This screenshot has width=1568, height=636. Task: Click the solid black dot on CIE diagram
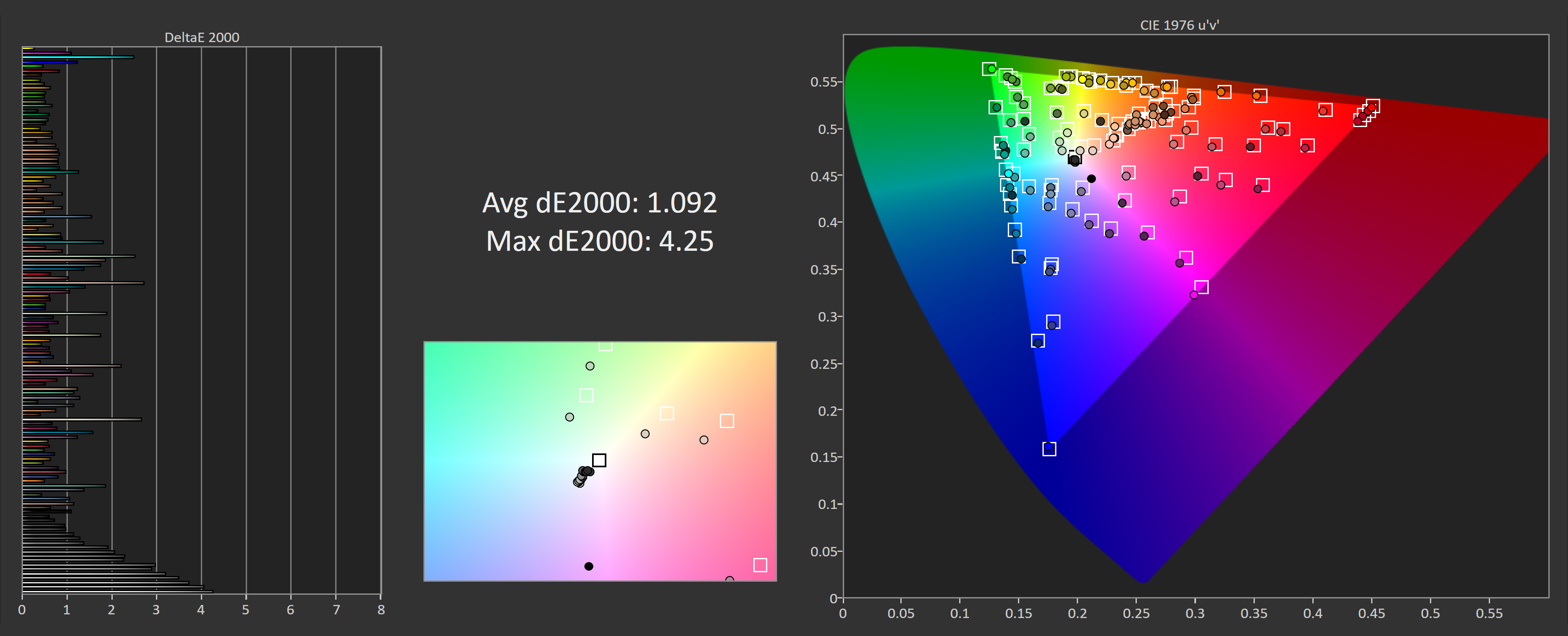[1091, 179]
